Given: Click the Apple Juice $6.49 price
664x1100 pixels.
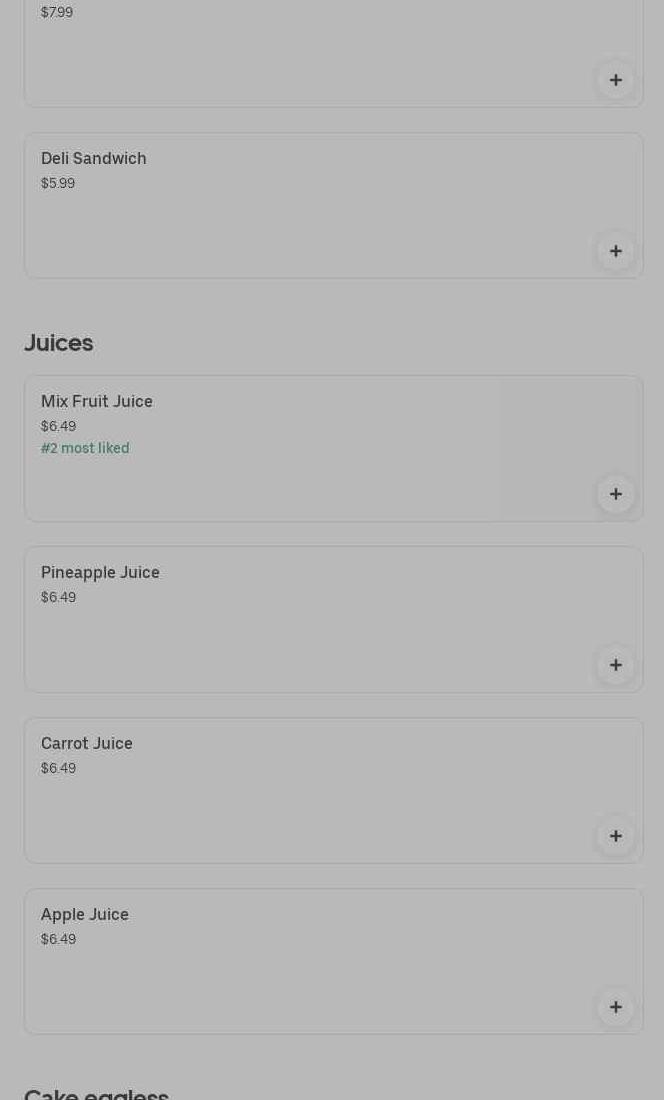Looking at the screenshot, I should pyautogui.click(x=58, y=939).
